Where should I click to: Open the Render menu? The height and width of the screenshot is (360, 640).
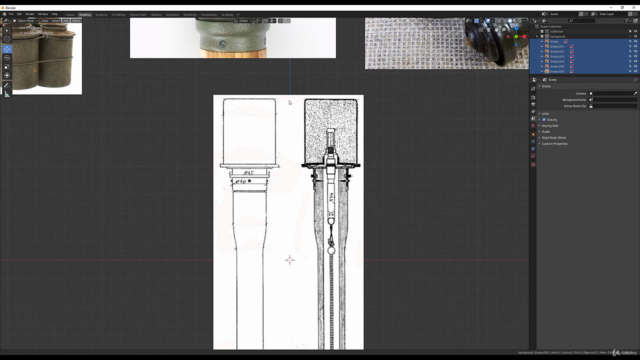30,14
